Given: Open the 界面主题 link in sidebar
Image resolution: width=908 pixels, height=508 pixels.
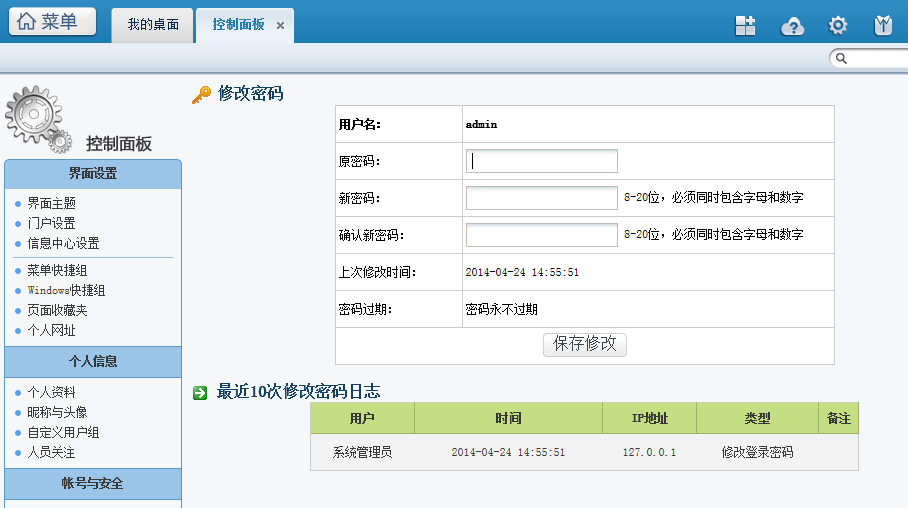Looking at the screenshot, I should pyautogui.click(x=51, y=203).
